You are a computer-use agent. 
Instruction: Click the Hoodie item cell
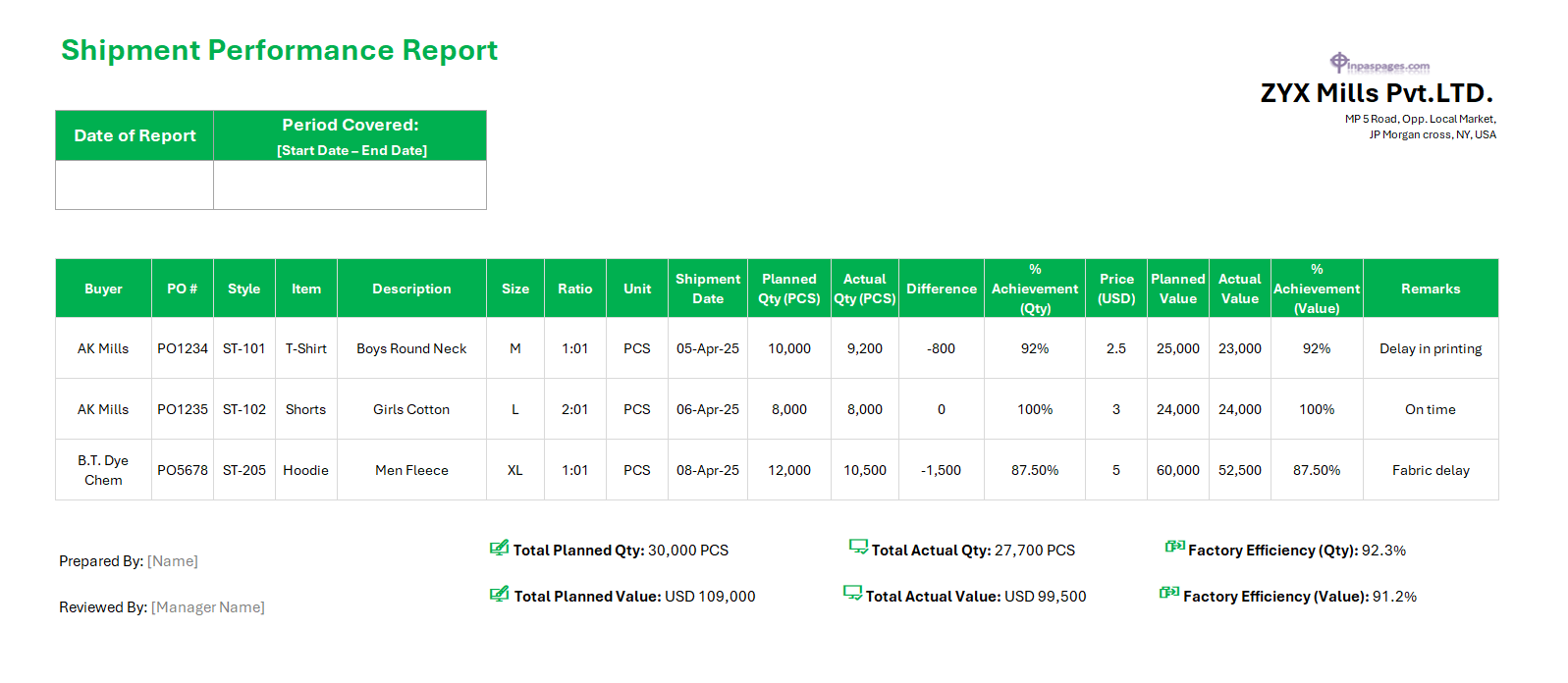tap(305, 470)
